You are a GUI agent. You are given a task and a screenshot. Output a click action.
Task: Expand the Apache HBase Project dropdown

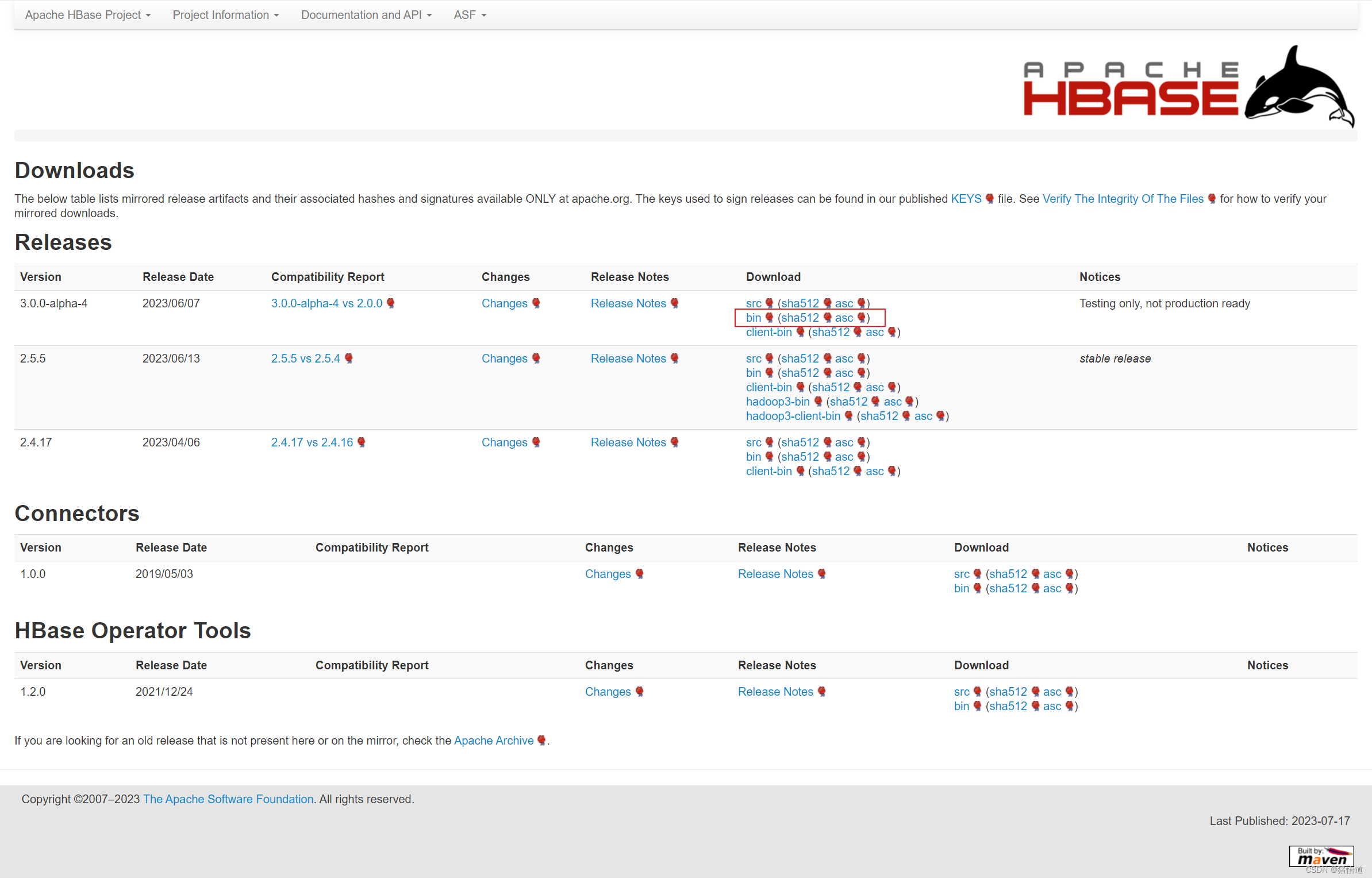coord(87,15)
